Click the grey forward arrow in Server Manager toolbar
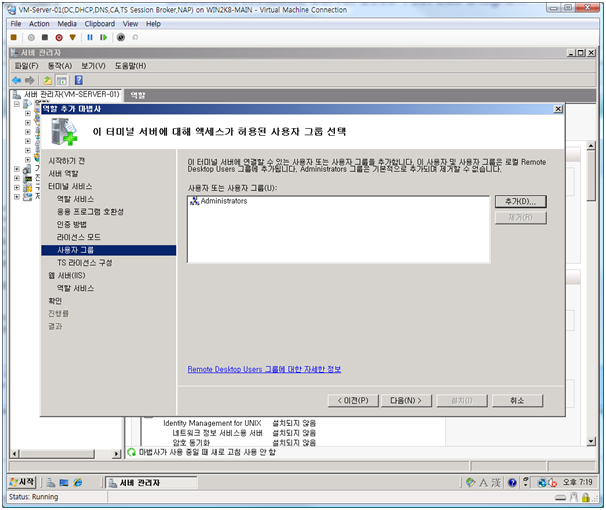606x510 pixels. (x=30, y=80)
